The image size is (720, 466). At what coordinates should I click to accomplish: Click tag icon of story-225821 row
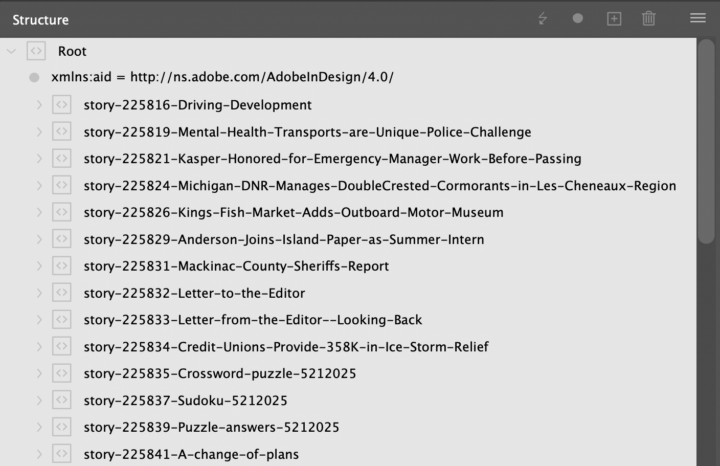click(62, 158)
